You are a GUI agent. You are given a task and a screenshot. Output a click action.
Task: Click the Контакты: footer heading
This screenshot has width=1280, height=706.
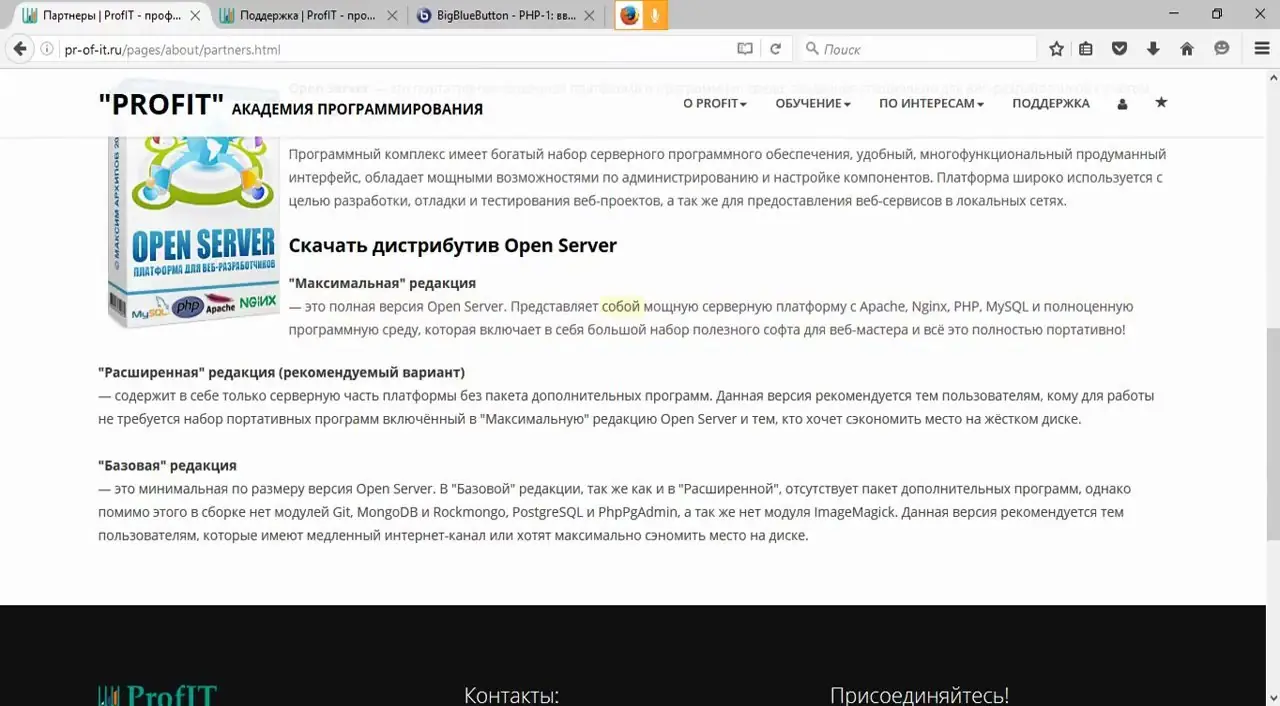click(x=511, y=695)
